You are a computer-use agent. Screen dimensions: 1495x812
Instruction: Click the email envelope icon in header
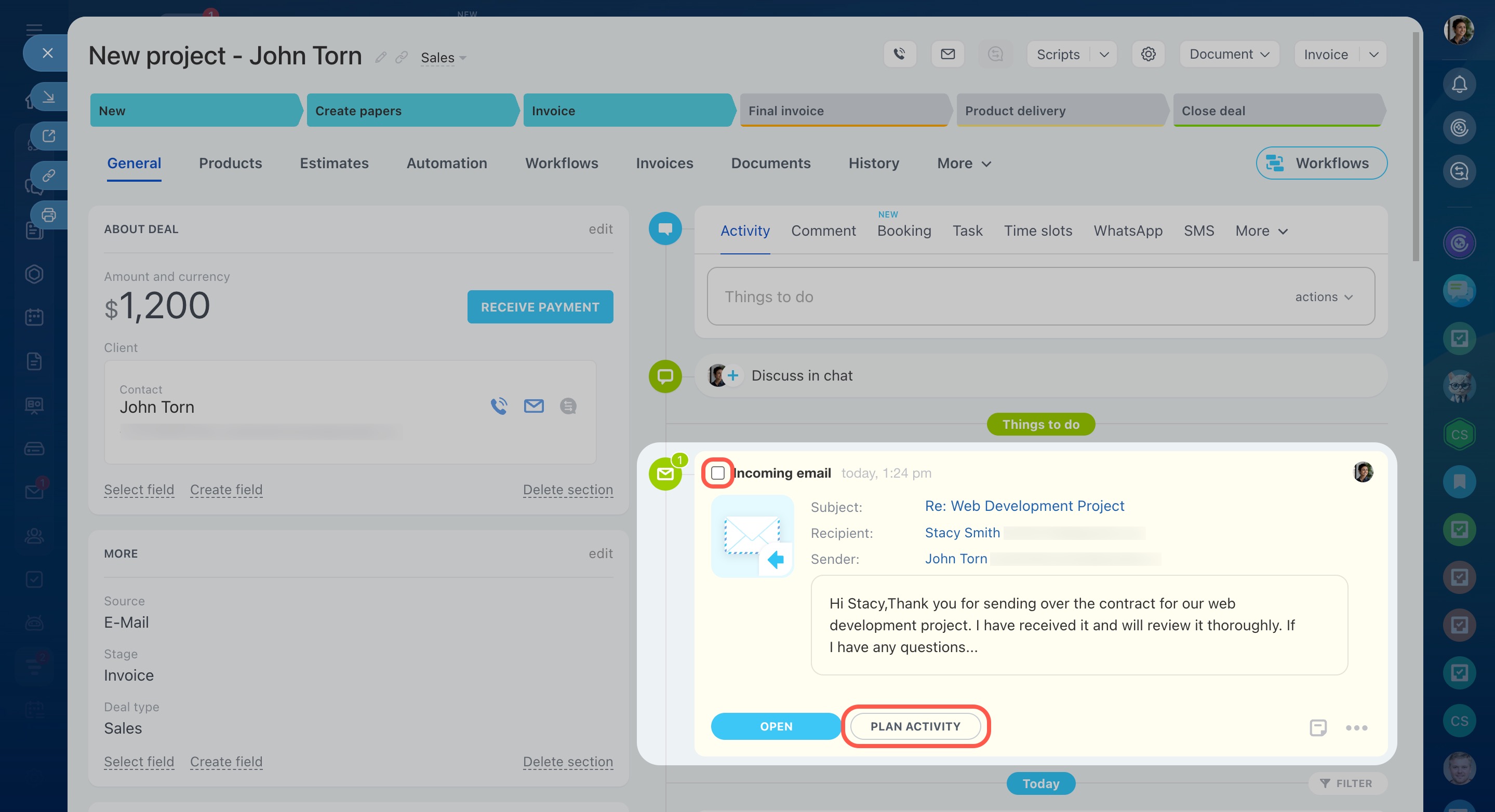(947, 54)
